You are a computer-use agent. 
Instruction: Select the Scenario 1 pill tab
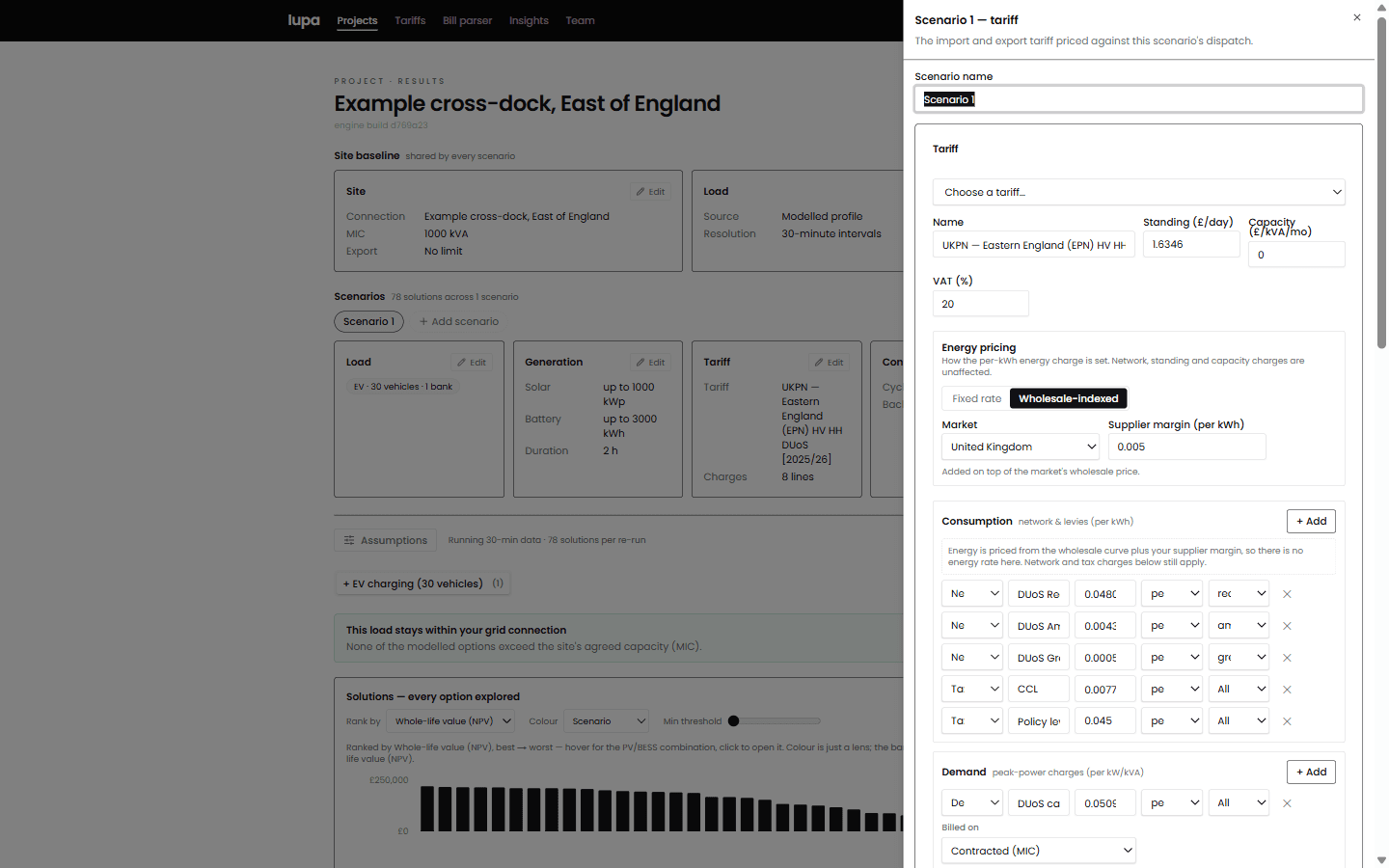point(368,321)
